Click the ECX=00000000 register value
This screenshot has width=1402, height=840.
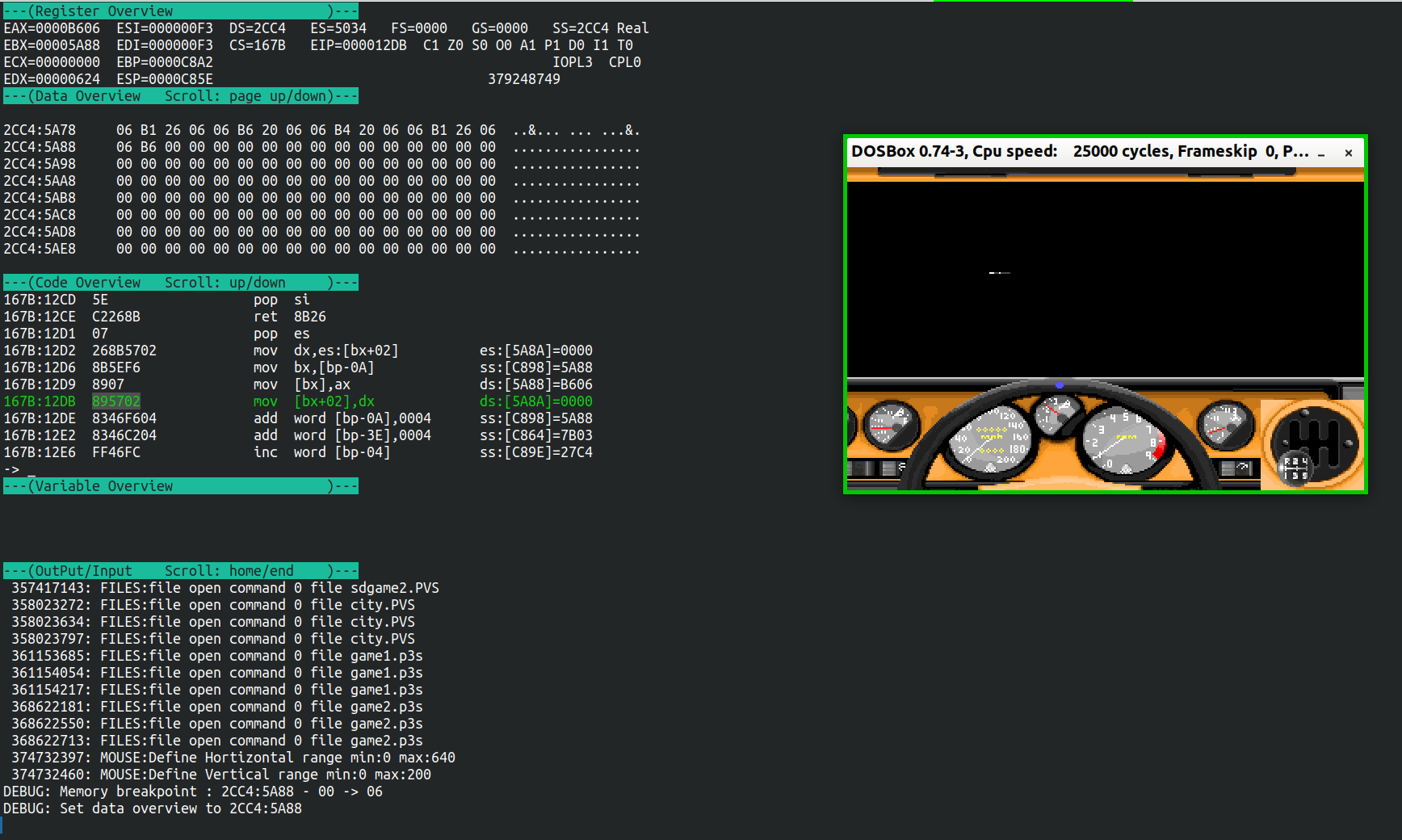52,62
